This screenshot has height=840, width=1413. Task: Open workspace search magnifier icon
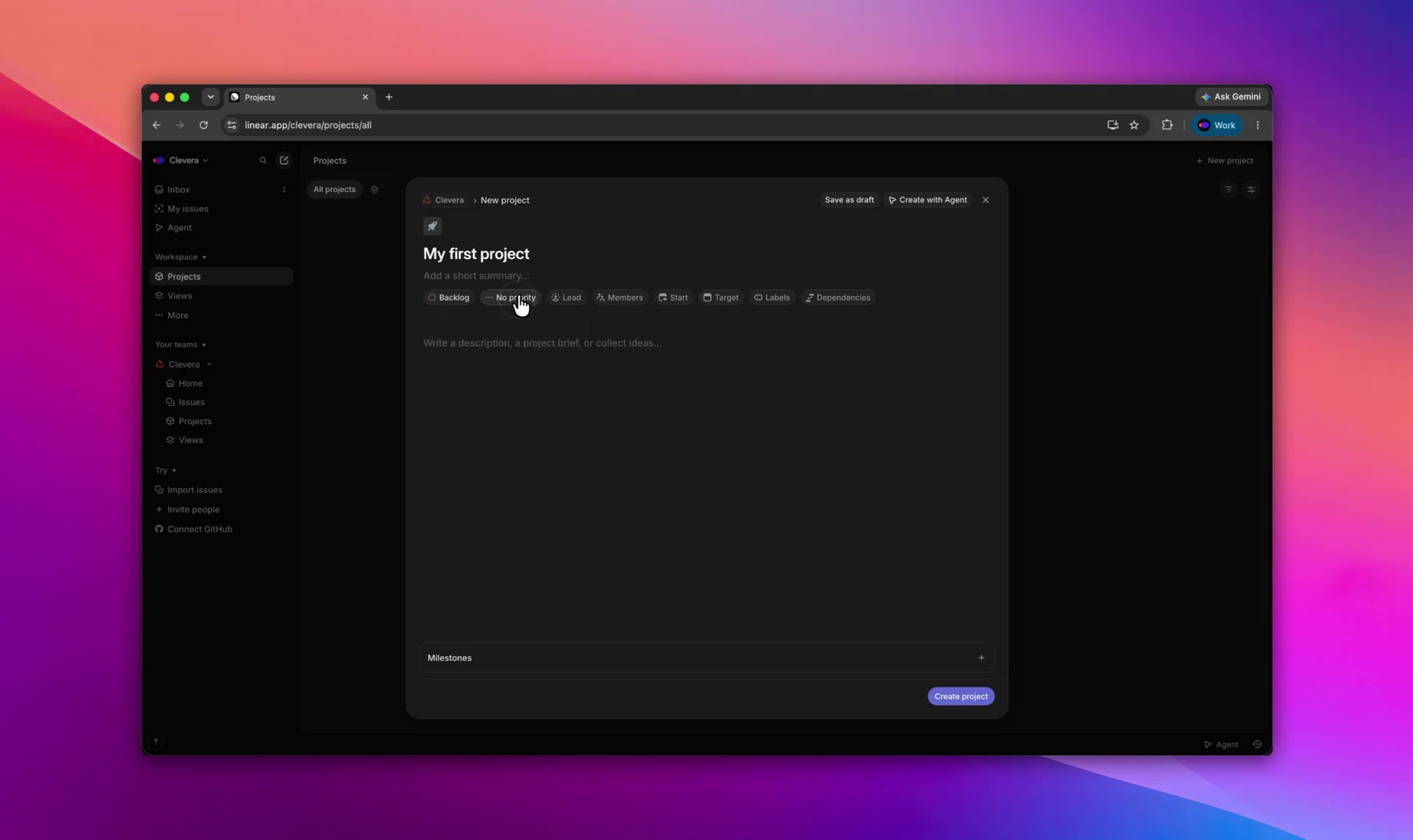pos(263,160)
